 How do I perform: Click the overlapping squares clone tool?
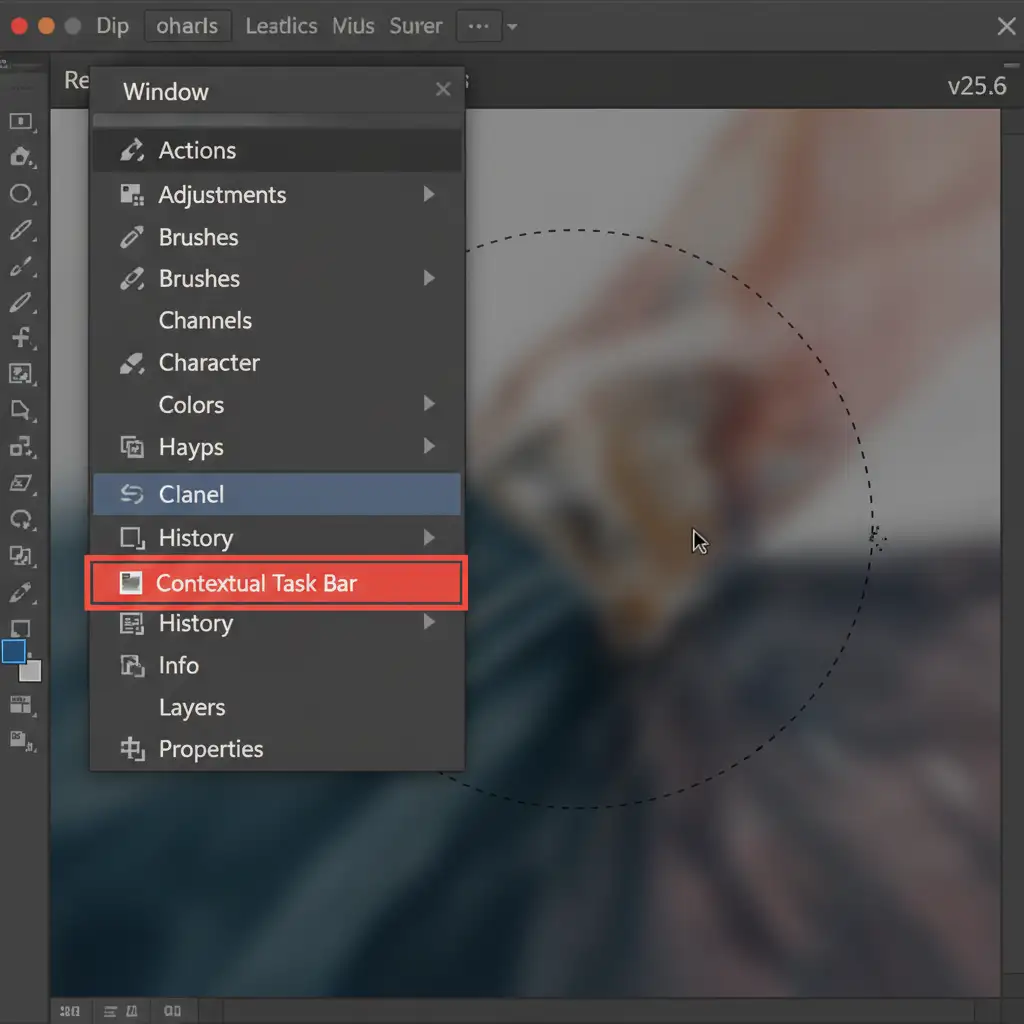21,556
